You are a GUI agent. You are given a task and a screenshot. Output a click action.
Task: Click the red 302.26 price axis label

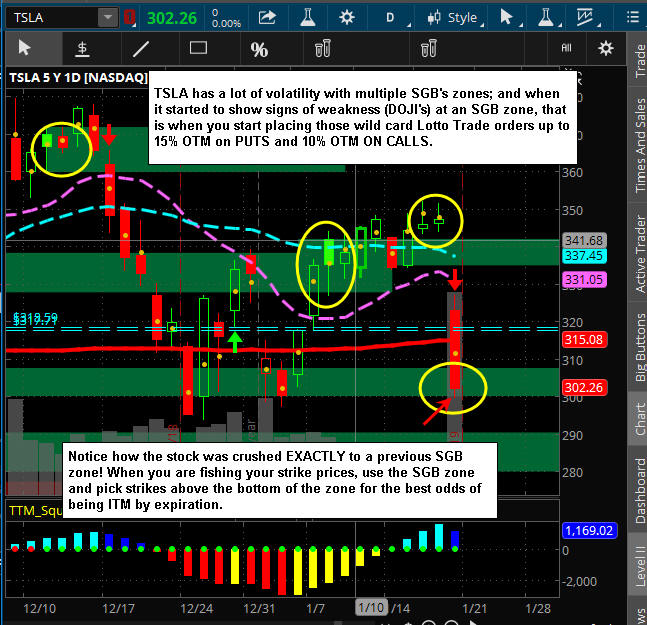tap(584, 387)
